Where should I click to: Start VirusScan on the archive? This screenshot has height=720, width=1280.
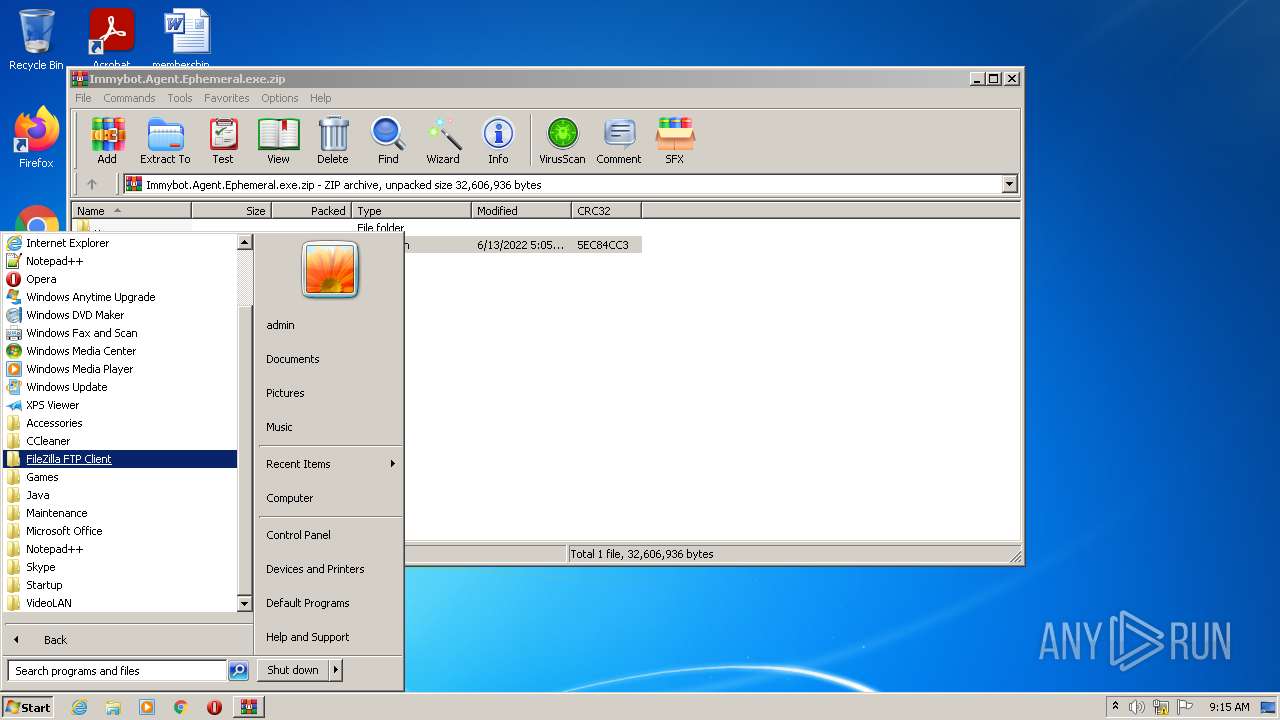pos(562,140)
